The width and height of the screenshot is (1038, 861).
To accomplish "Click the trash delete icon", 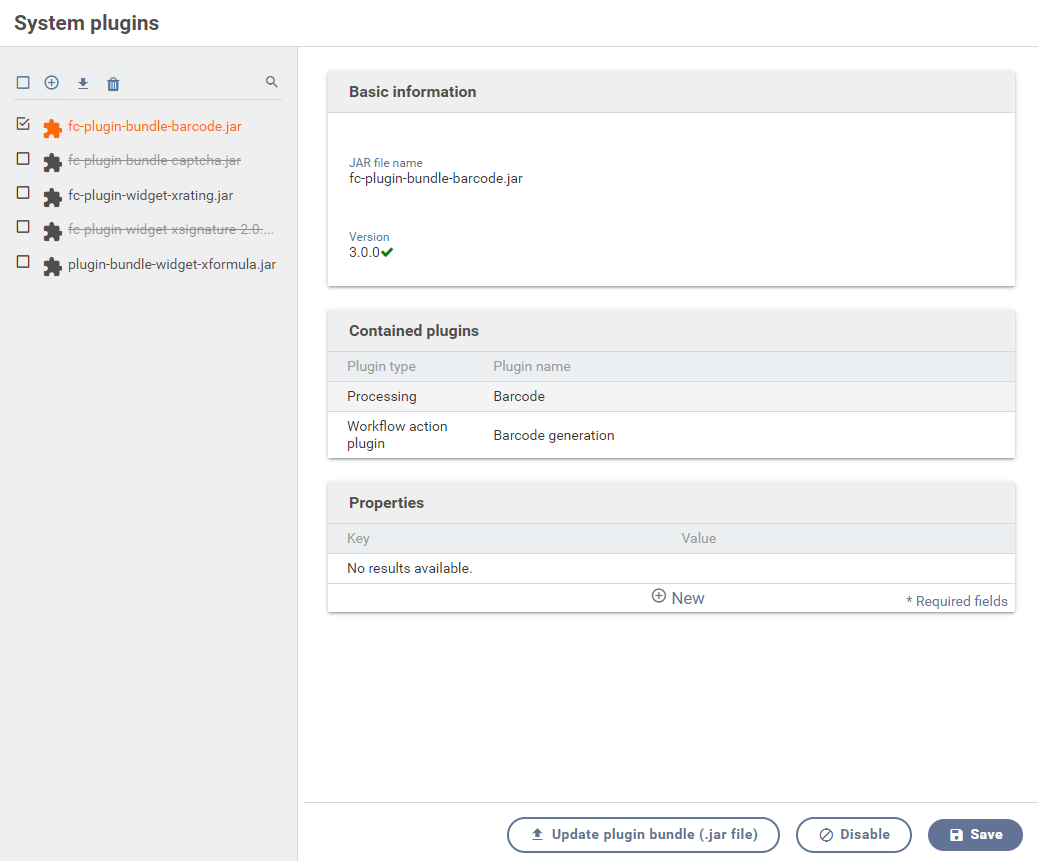I will (113, 84).
